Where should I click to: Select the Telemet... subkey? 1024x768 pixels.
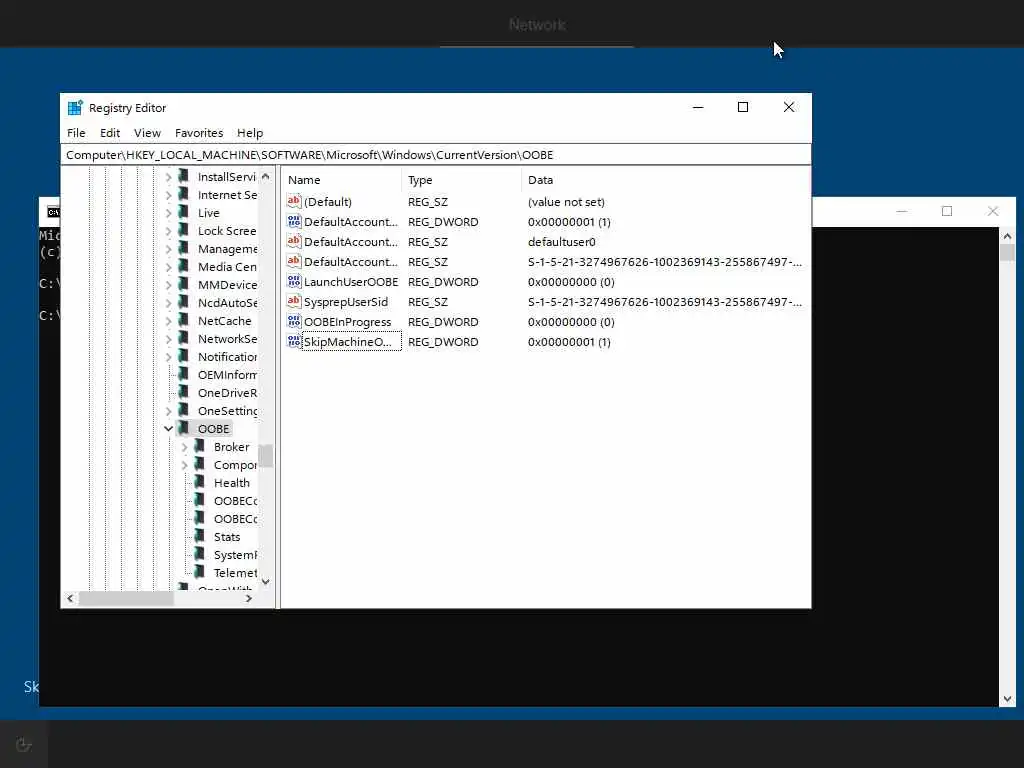235,573
